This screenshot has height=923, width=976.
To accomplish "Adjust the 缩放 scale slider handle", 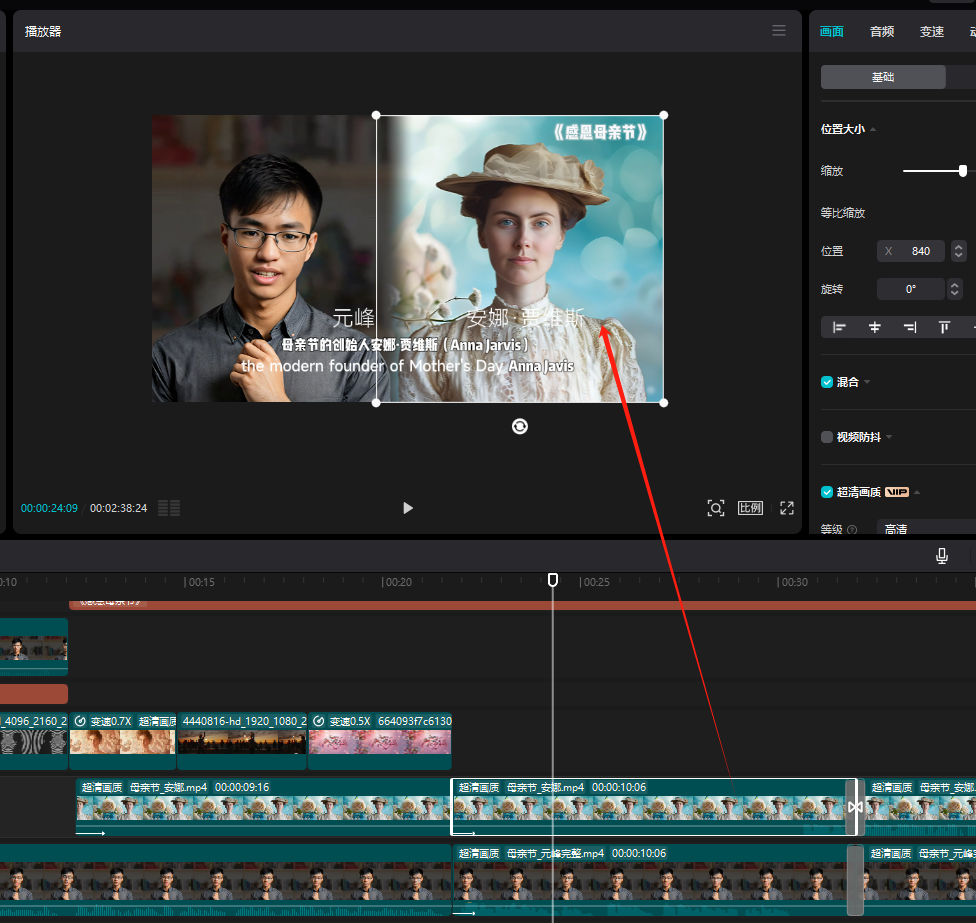I will coord(963,171).
